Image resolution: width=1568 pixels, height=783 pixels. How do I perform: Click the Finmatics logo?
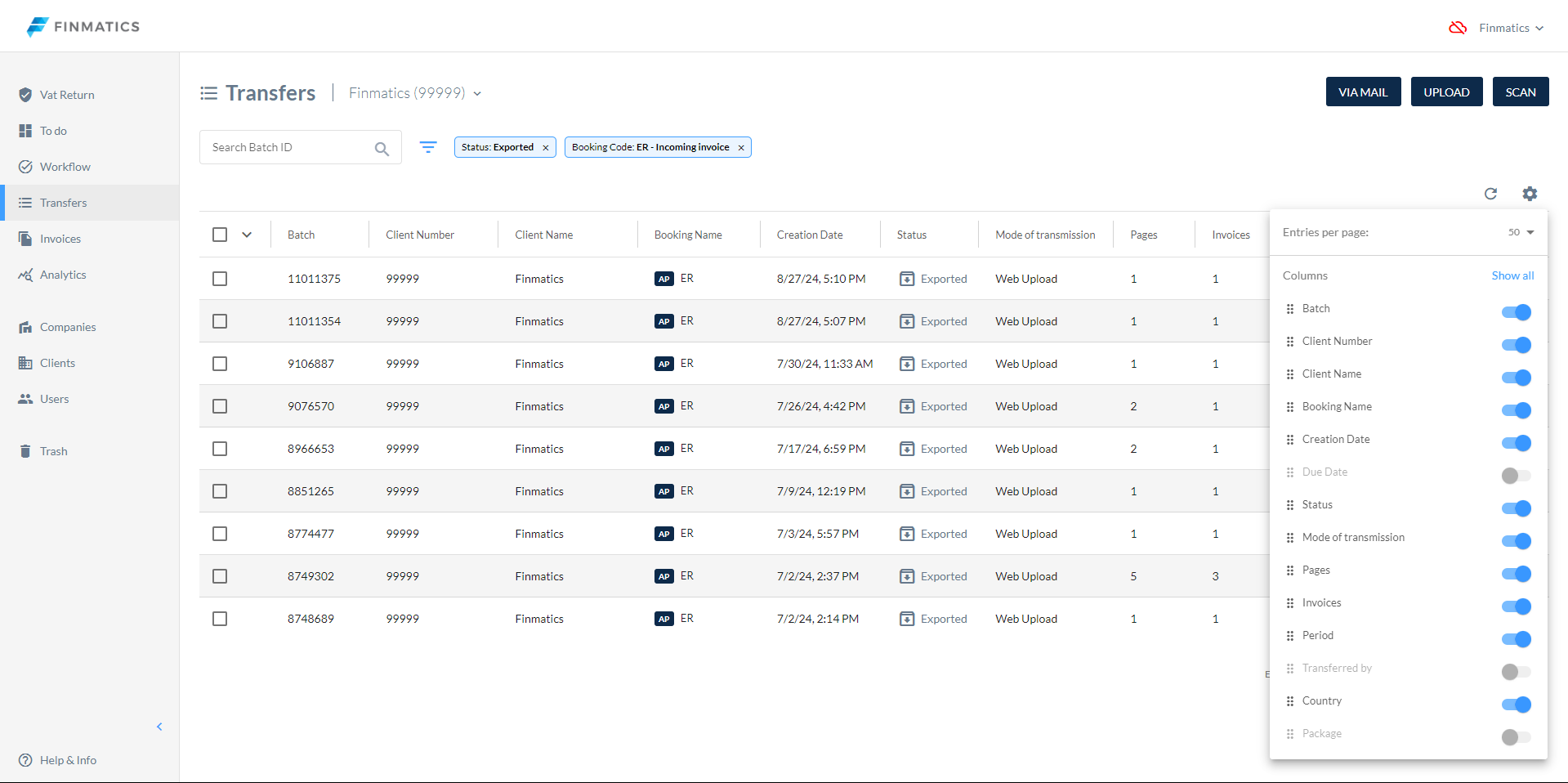83,26
